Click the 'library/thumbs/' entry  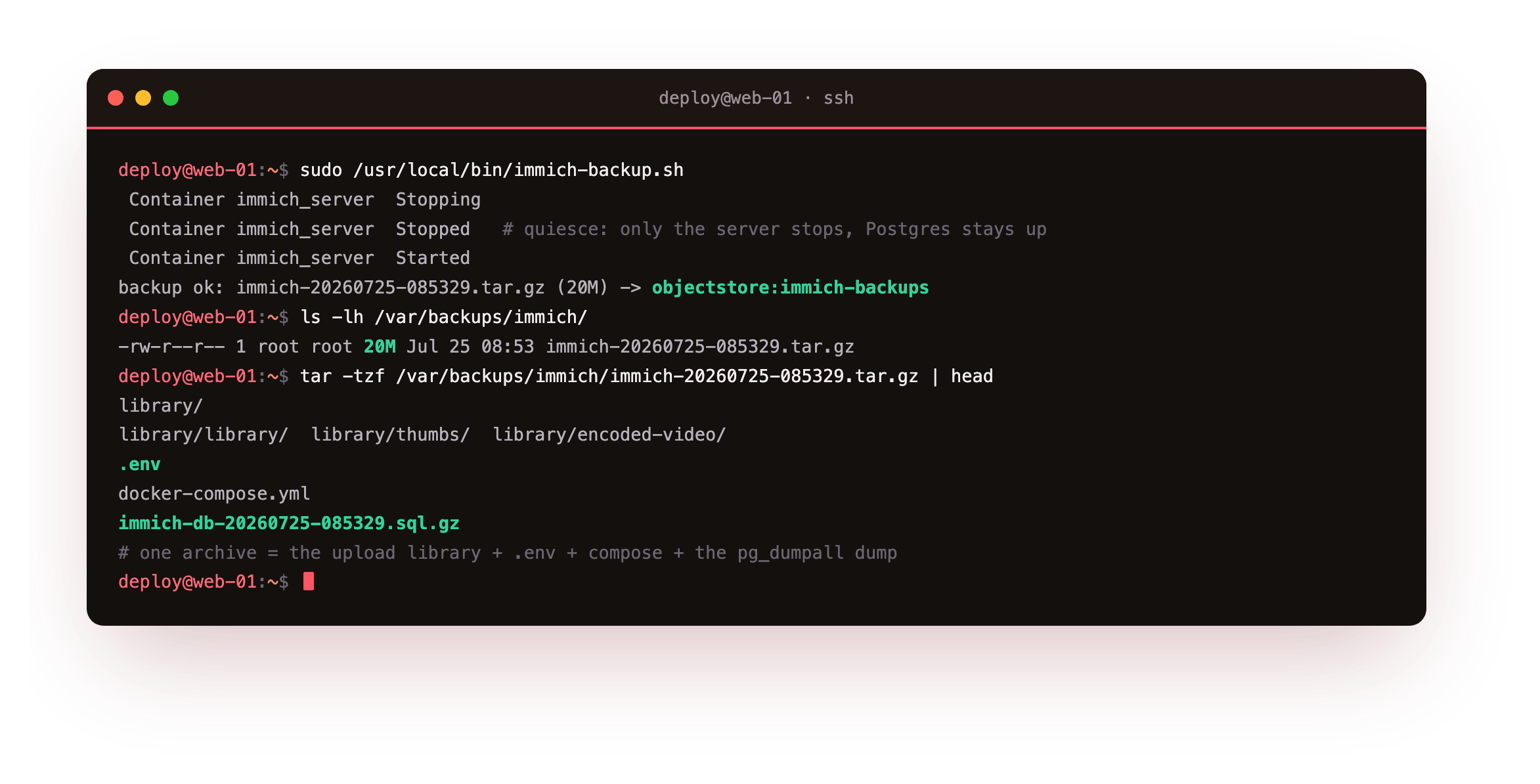[390, 435]
